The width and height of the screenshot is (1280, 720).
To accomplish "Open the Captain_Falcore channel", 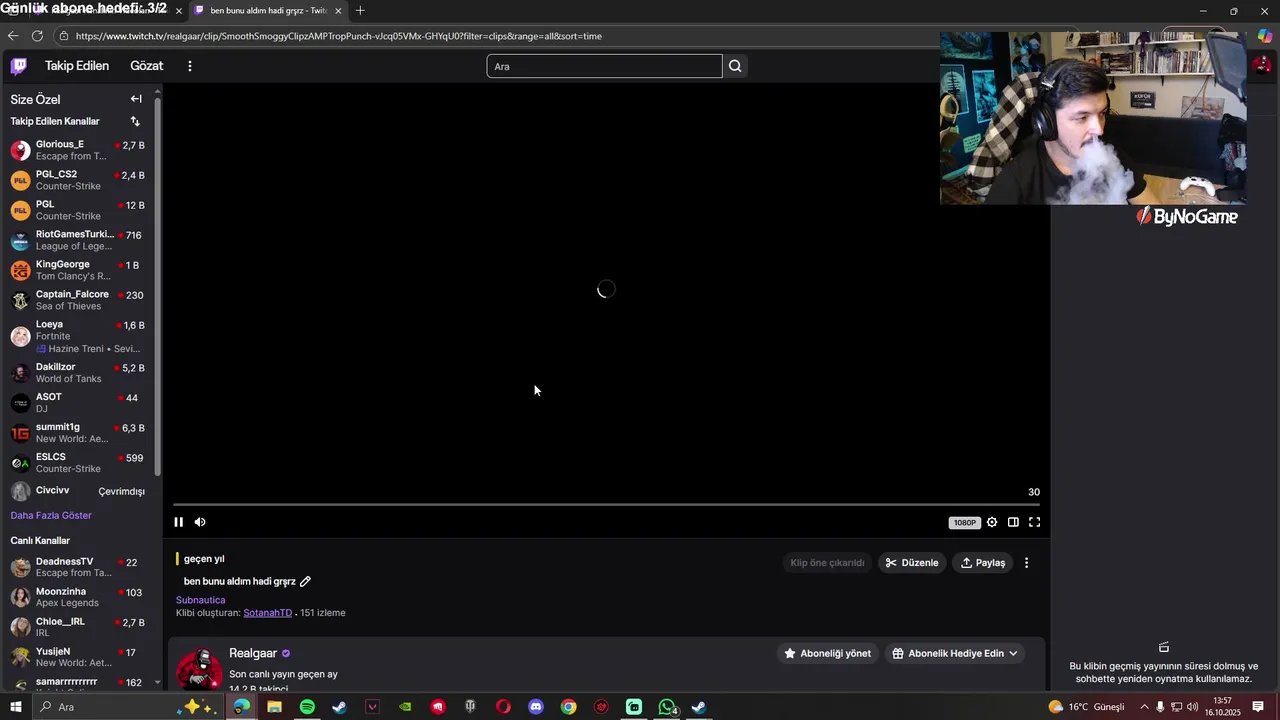I will tap(78, 300).
